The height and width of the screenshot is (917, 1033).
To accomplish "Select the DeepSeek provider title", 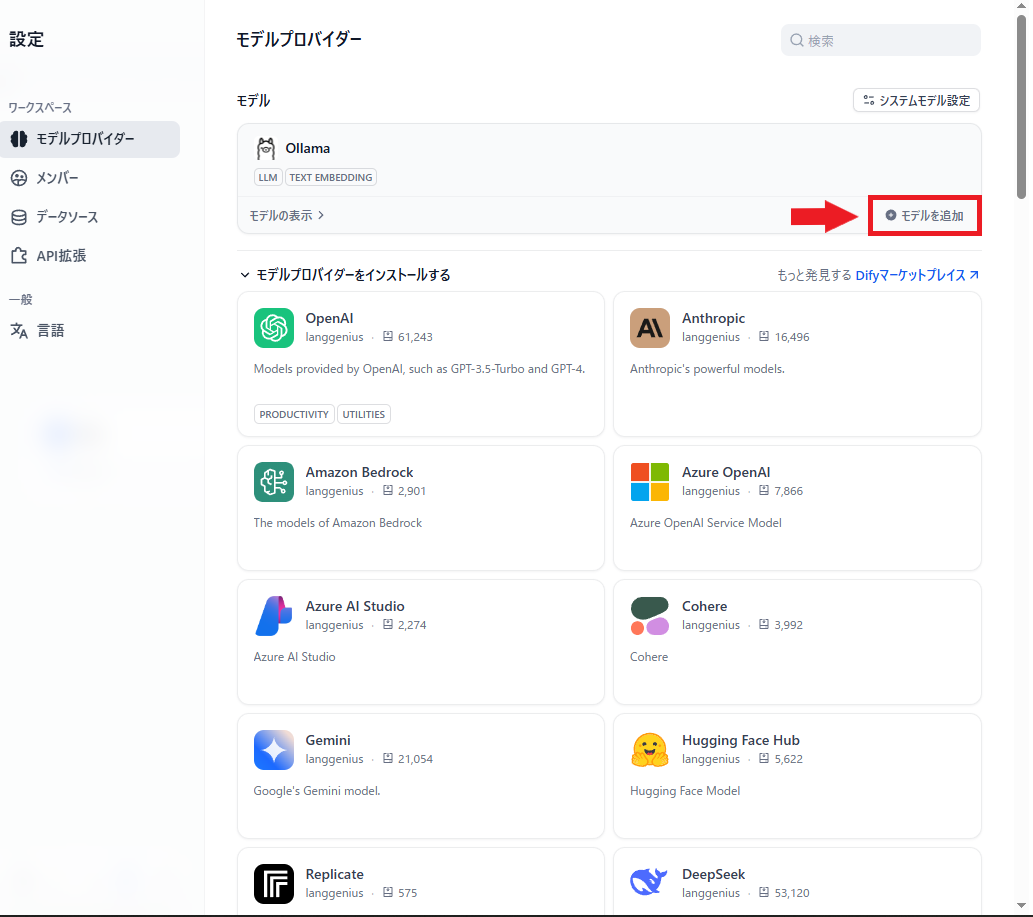I will pos(713,874).
